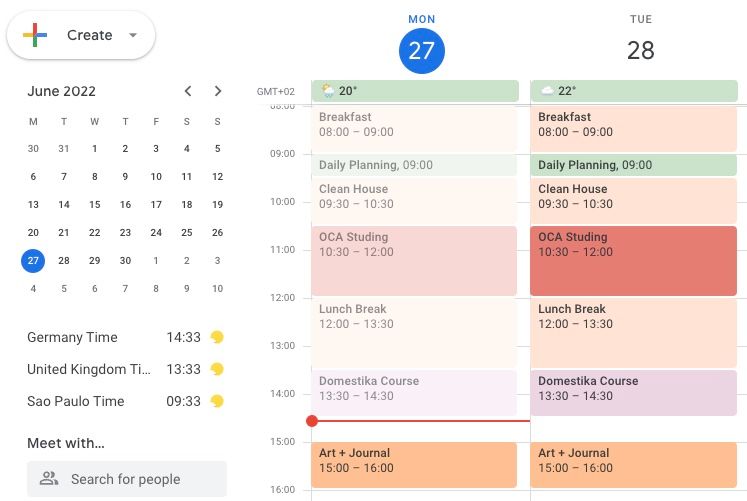
Task: Type in the Search for people field
Action: tap(140, 479)
